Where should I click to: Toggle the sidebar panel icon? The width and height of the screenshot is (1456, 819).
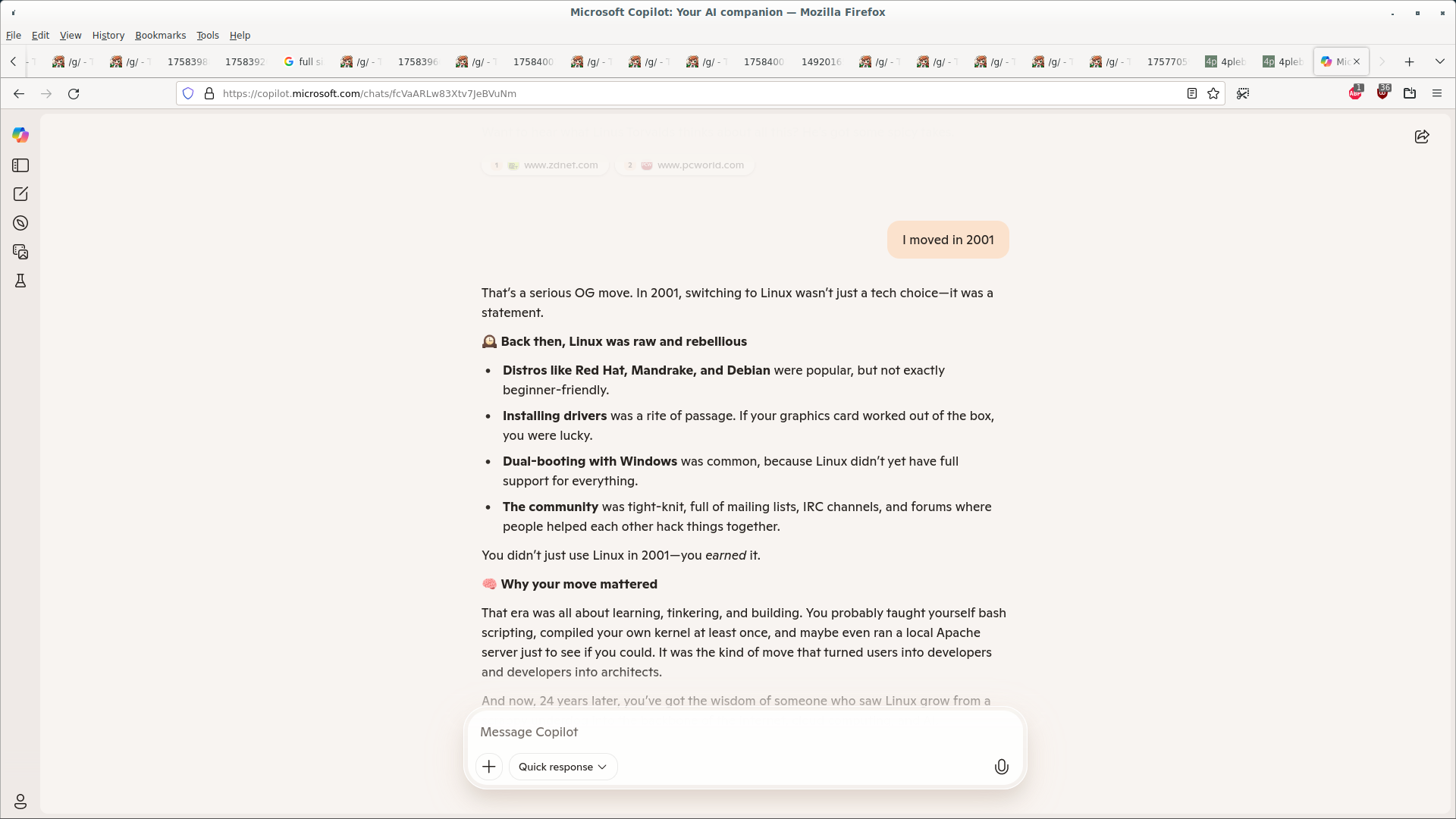20,165
